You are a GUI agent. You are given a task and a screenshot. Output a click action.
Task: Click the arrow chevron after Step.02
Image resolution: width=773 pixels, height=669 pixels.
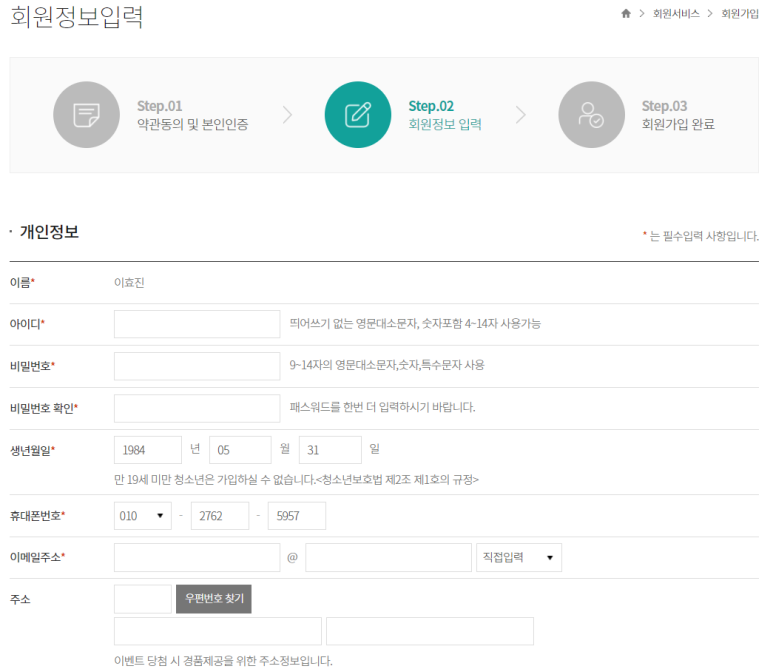[521, 114]
